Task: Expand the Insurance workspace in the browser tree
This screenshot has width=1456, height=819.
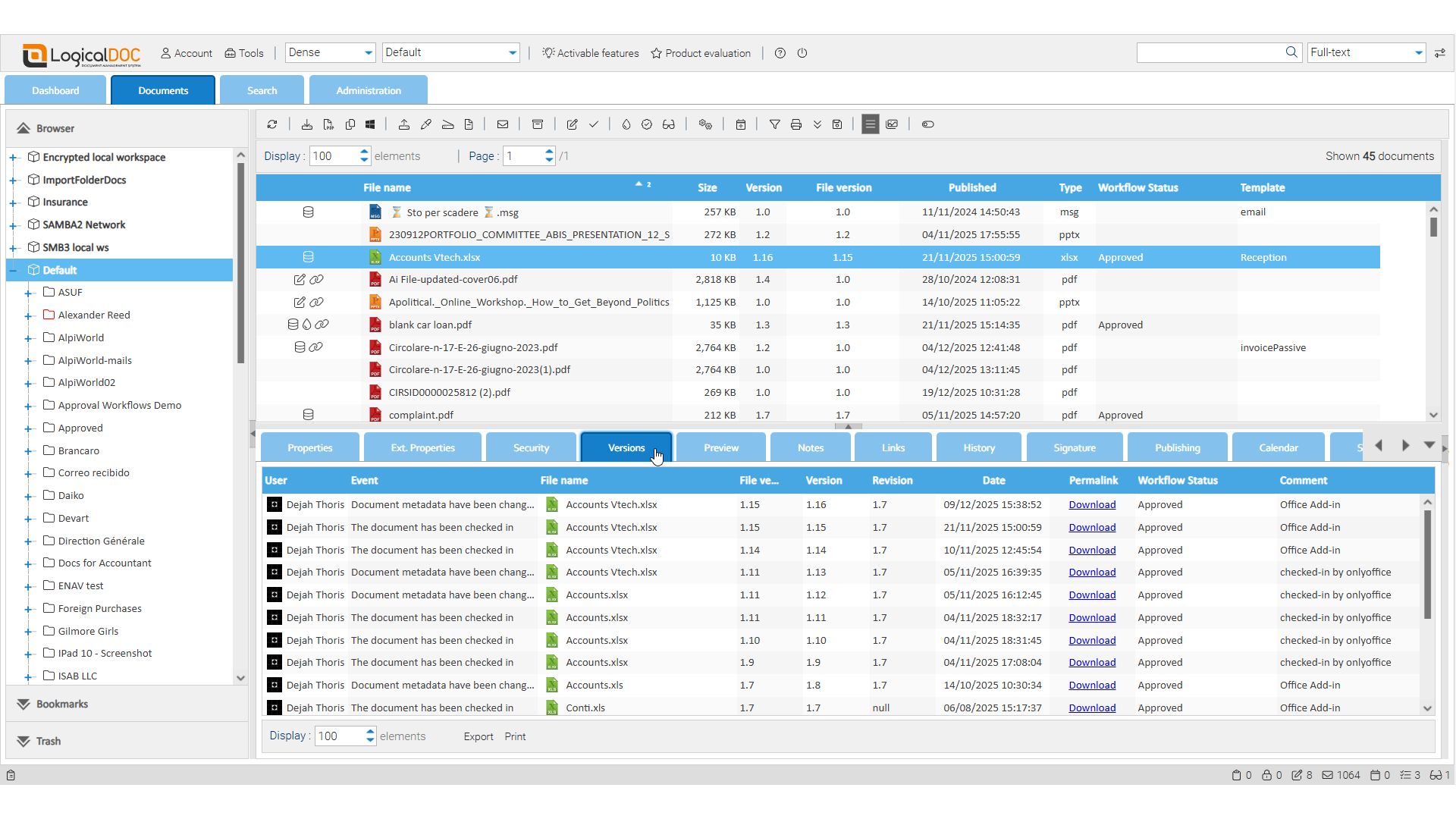Action: [12, 202]
